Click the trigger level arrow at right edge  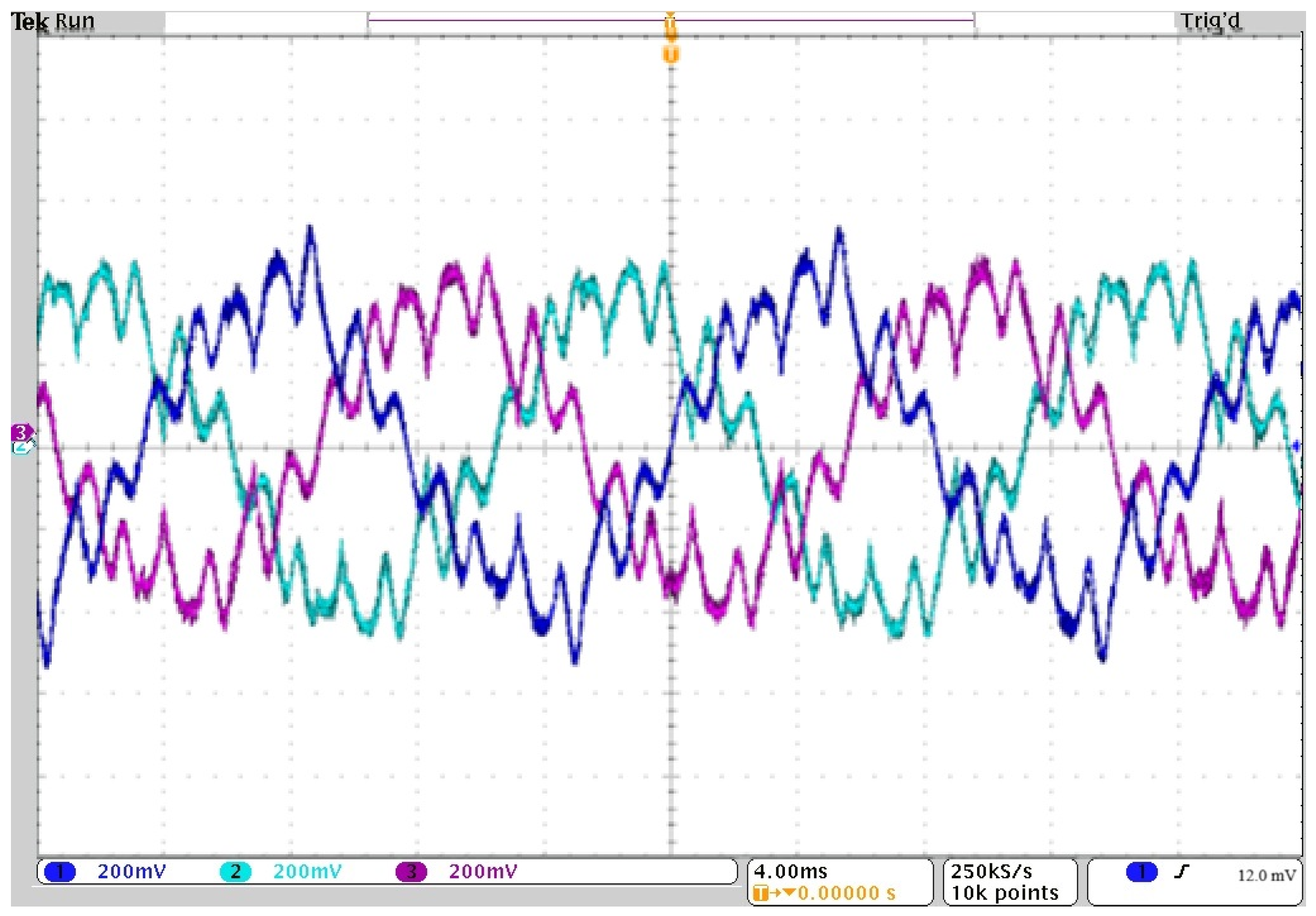tap(1297, 446)
